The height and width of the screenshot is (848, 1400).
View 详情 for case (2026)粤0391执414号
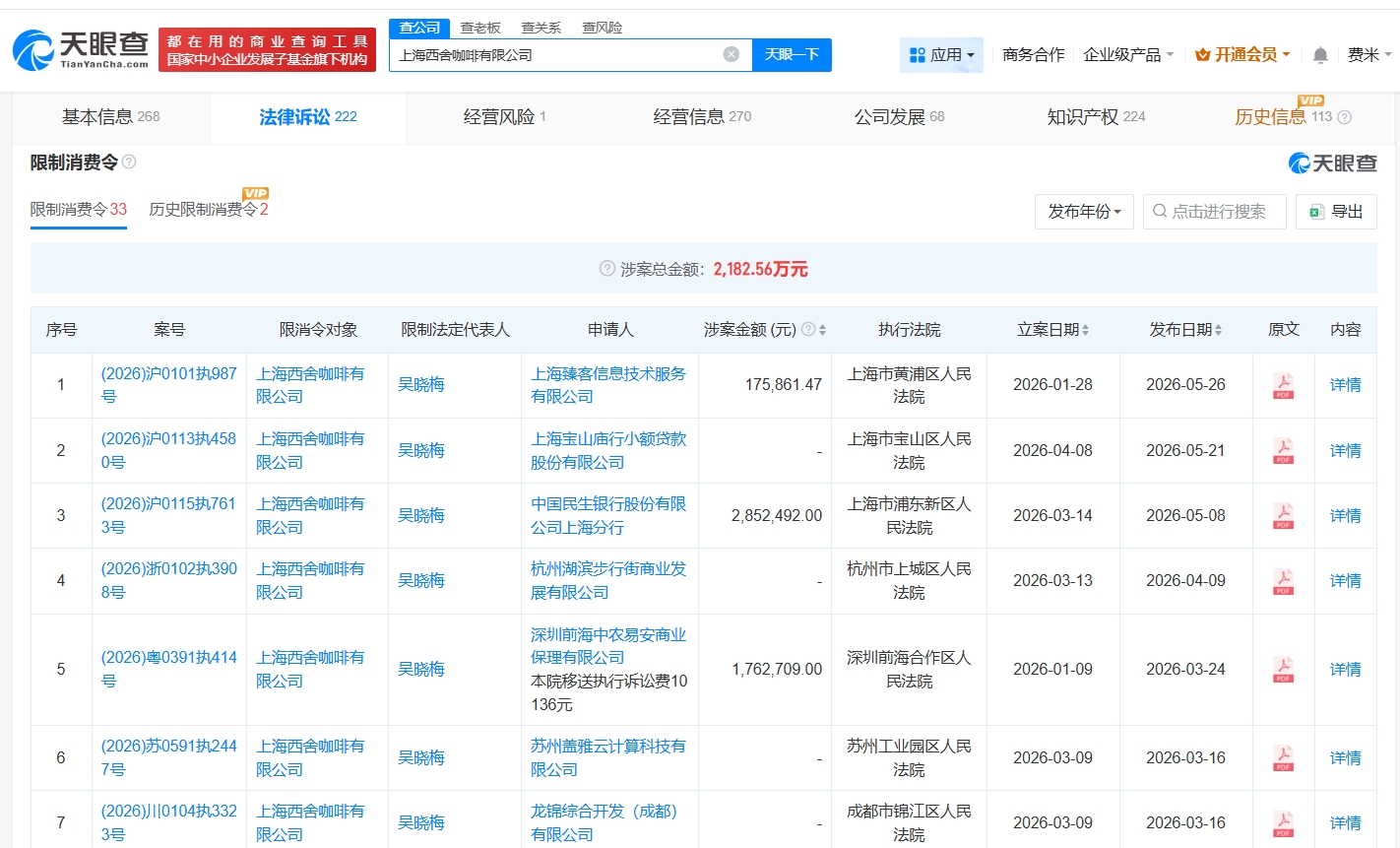1346,669
